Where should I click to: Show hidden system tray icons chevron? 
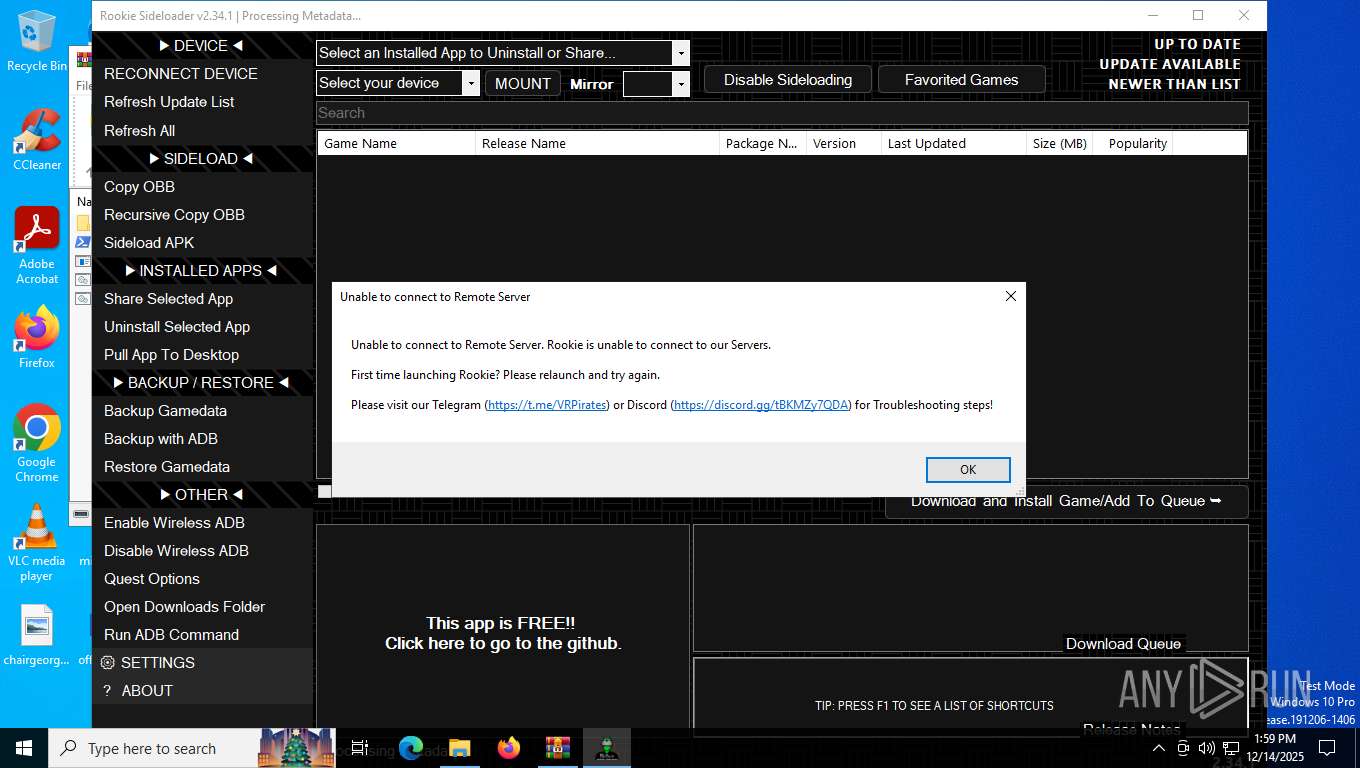(1159, 748)
